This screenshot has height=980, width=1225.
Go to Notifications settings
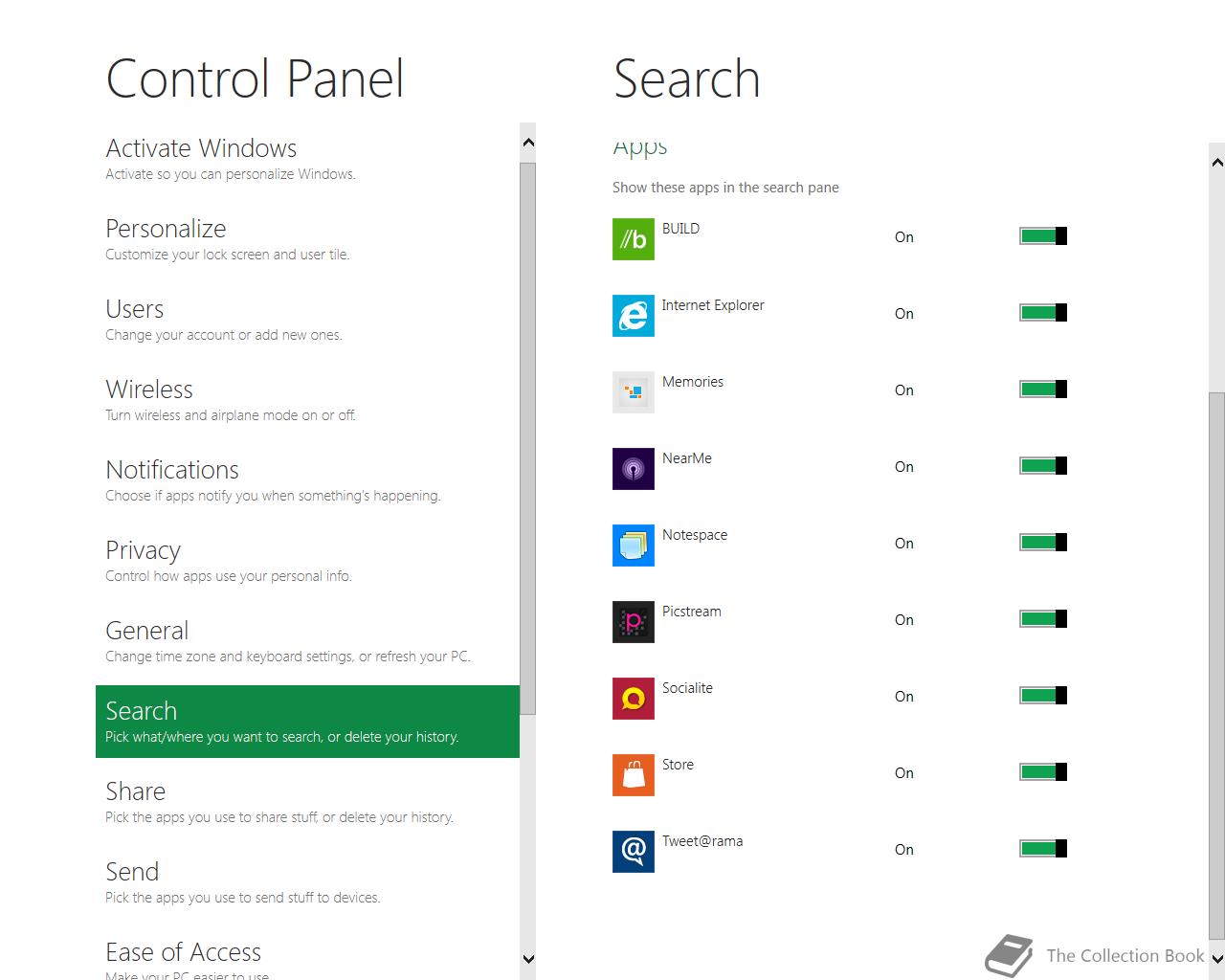(307, 480)
